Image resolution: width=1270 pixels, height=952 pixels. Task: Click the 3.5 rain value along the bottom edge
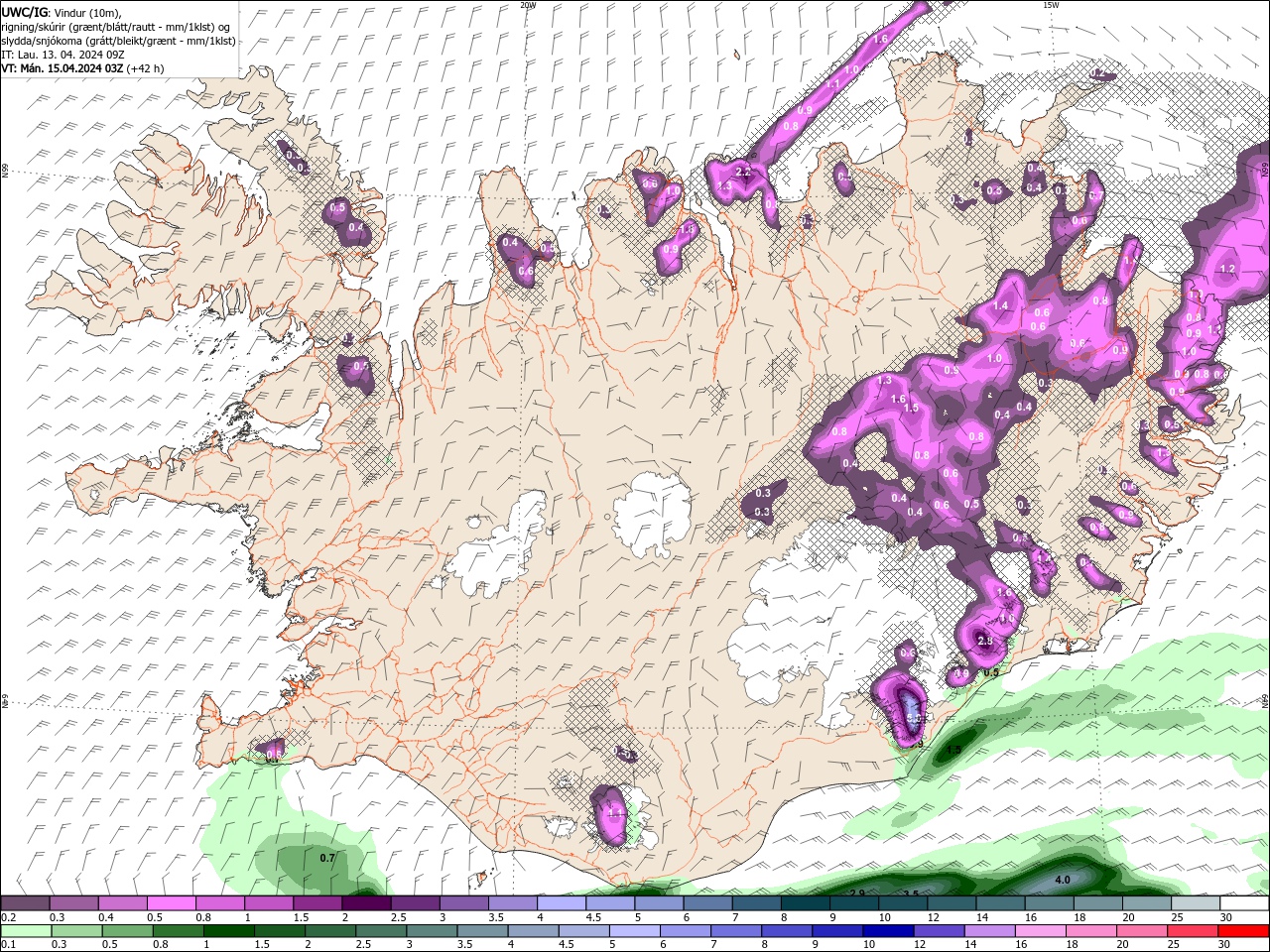pyautogui.click(x=911, y=893)
